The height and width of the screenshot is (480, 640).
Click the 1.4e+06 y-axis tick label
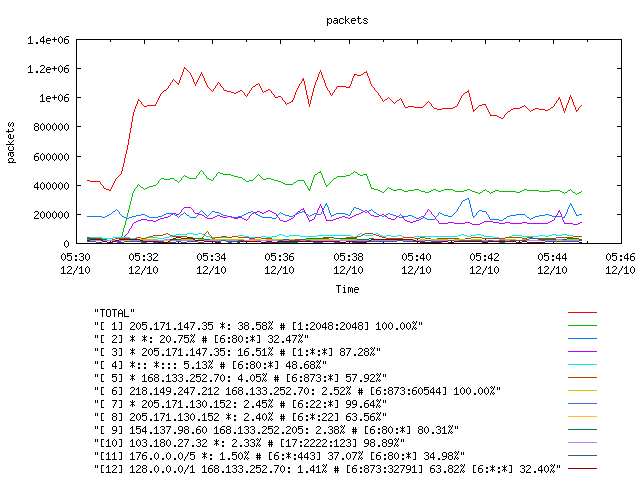[x=48, y=40]
